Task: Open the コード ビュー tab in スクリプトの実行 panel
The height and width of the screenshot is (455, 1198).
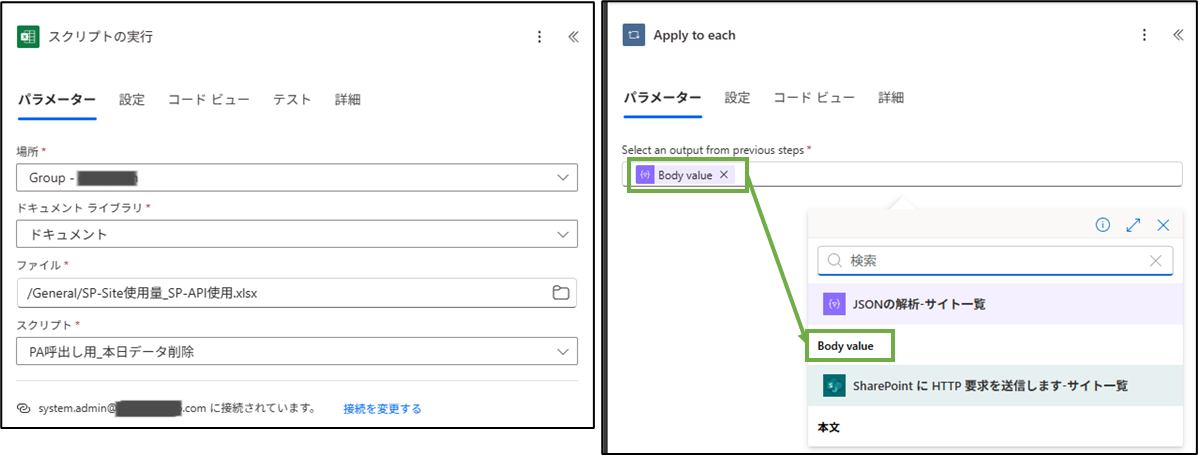Action: 209,99
